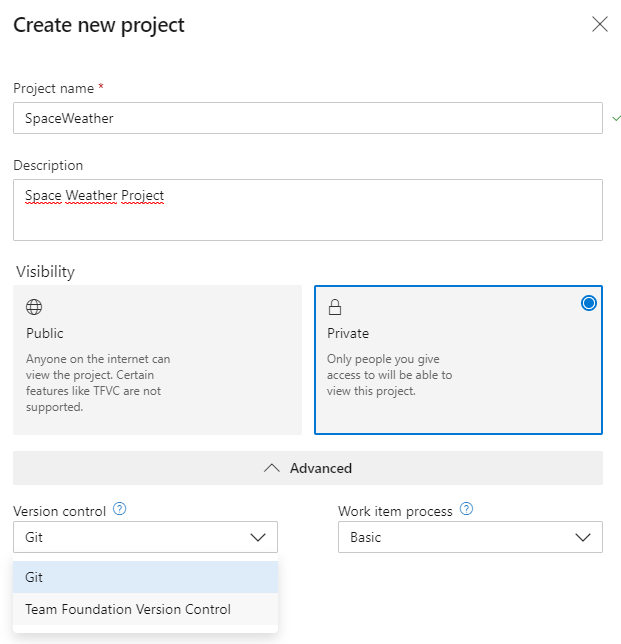Click the green checkmark beside Project name
This screenshot has height=644, width=621.
614,118
